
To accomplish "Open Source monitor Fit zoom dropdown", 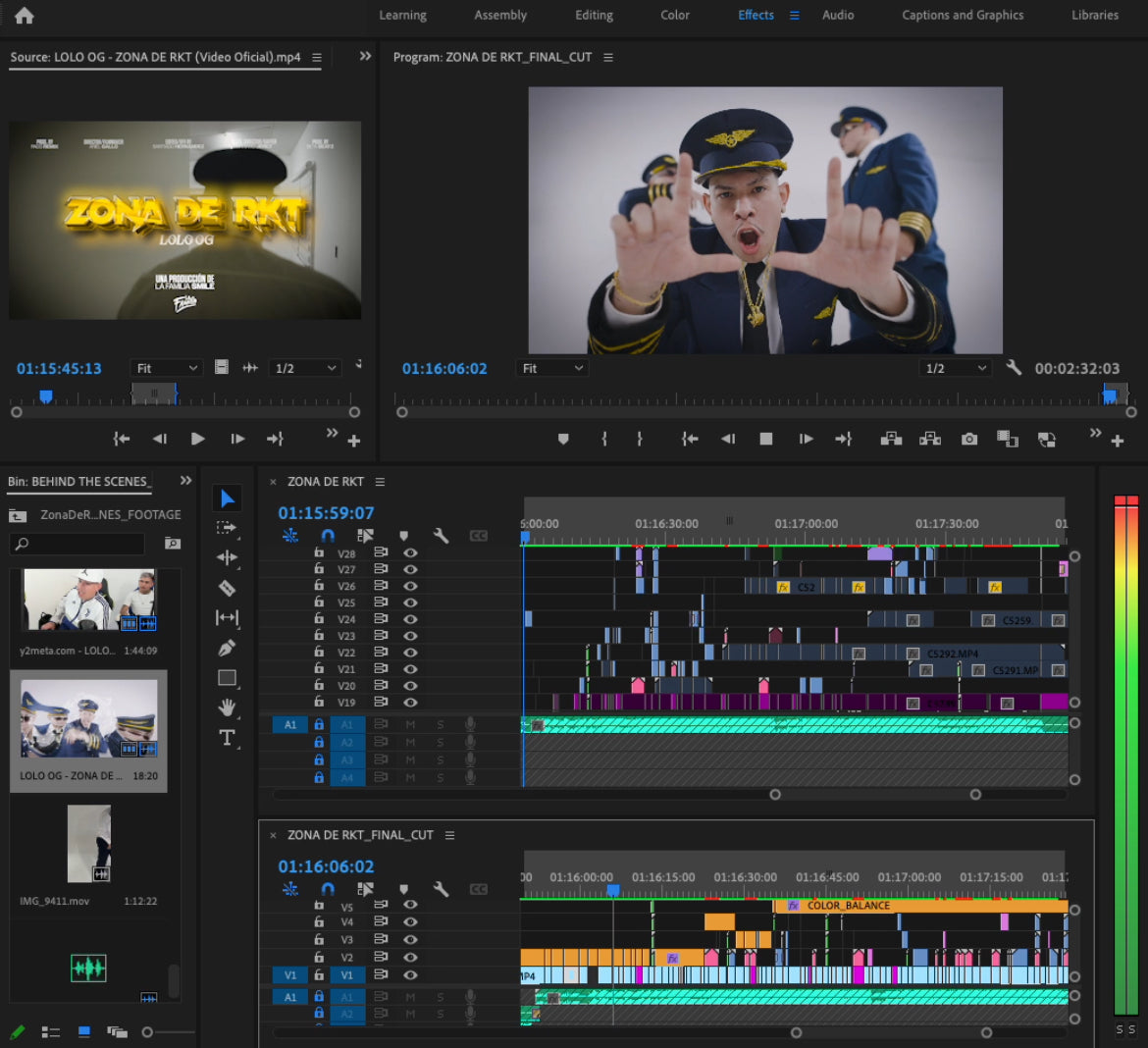I will 166,368.
